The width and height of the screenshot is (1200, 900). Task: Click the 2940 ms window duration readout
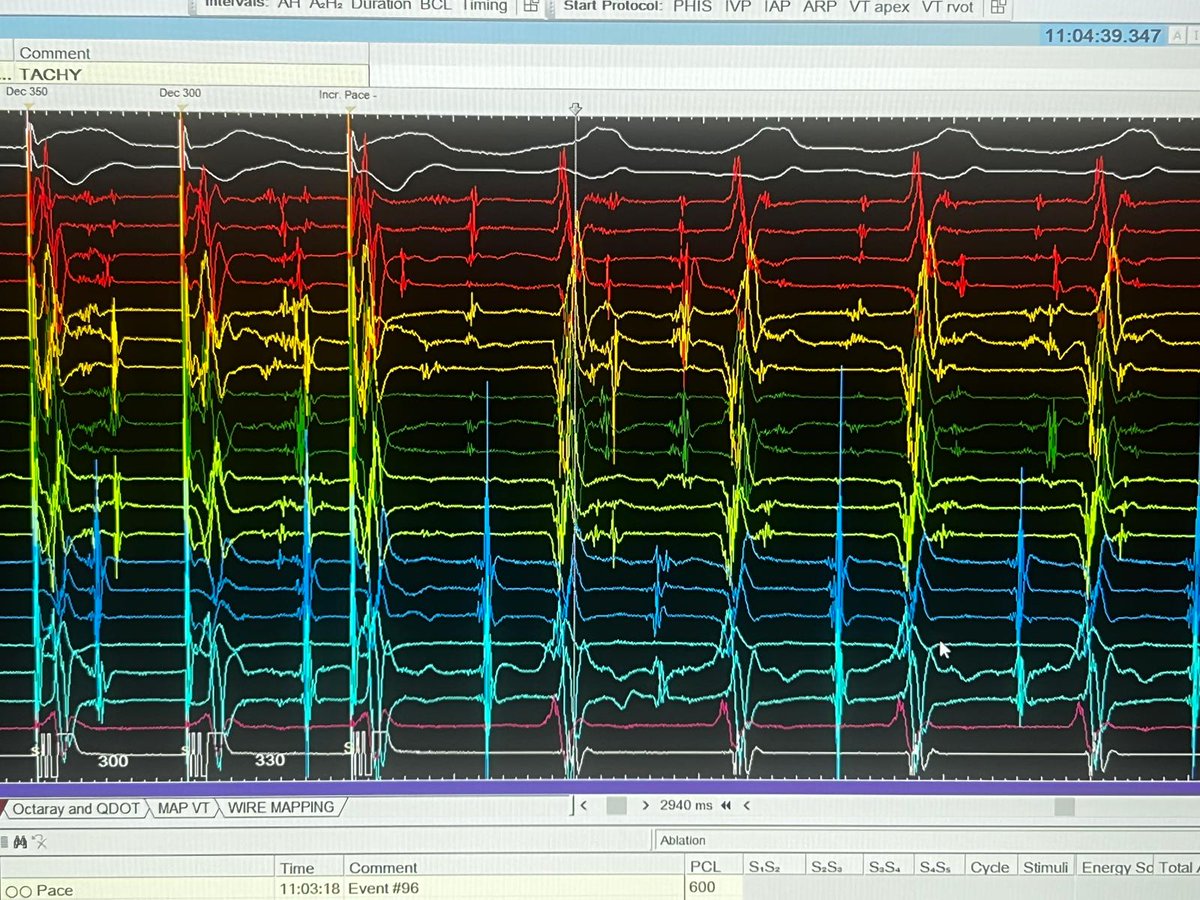[x=685, y=805]
